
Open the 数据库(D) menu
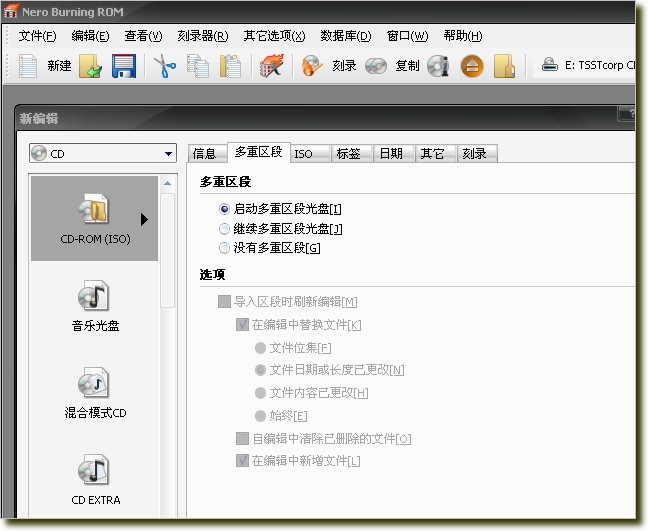[x=346, y=36]
